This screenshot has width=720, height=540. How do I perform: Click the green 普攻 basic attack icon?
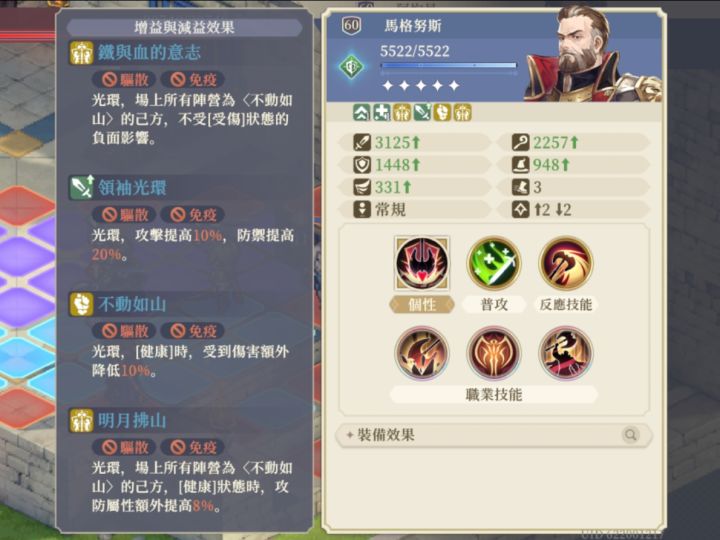pyautogui.click(x=494, y=263)
